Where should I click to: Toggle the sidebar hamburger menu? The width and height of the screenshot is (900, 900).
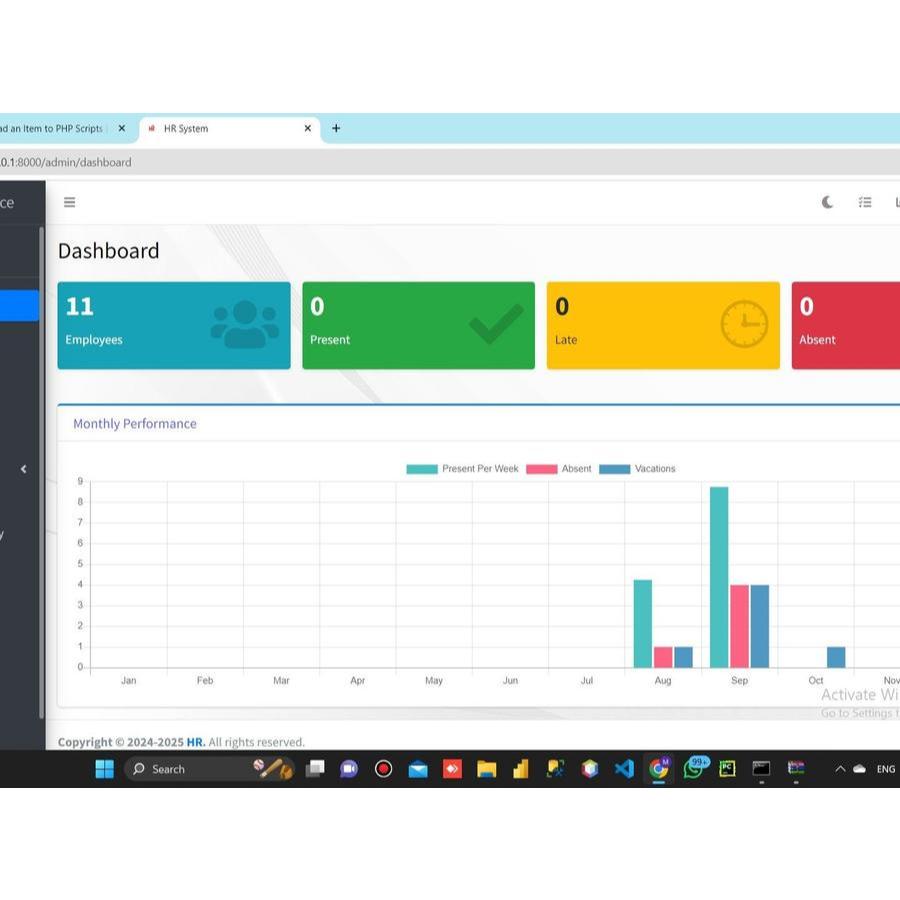click(x=69, y=202)
